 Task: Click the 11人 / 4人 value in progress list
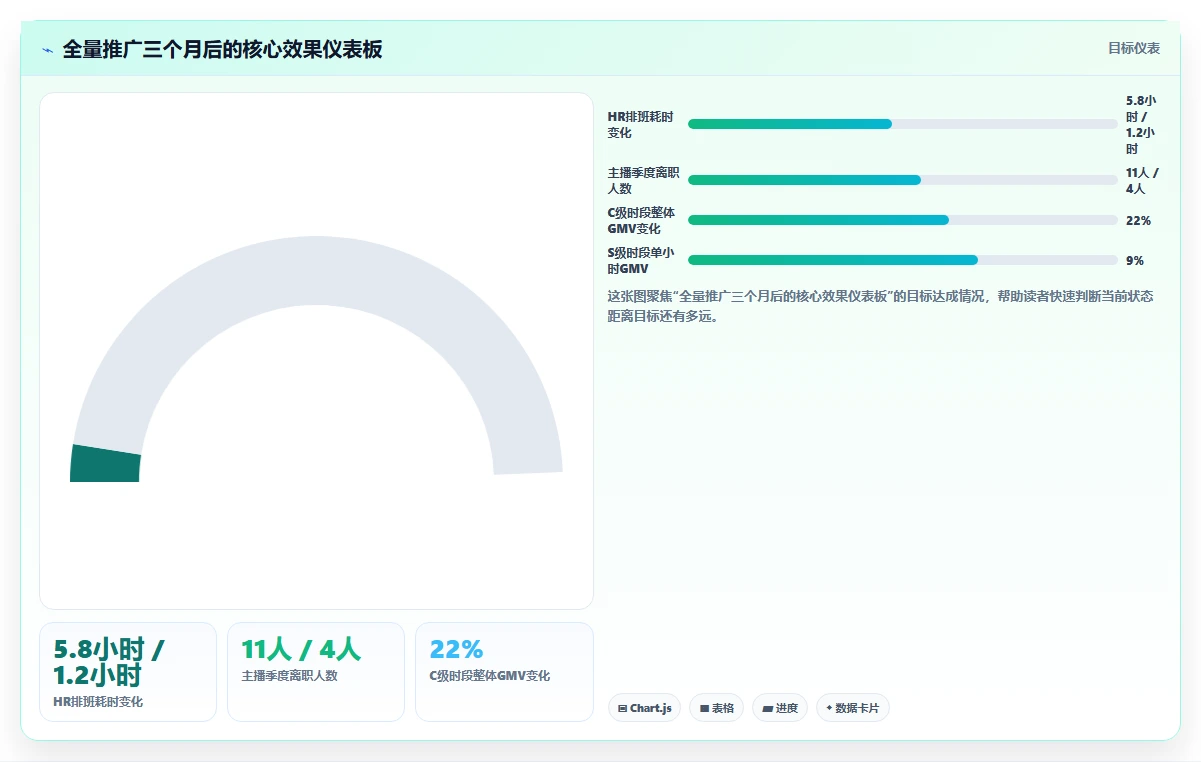point(1141,180)
